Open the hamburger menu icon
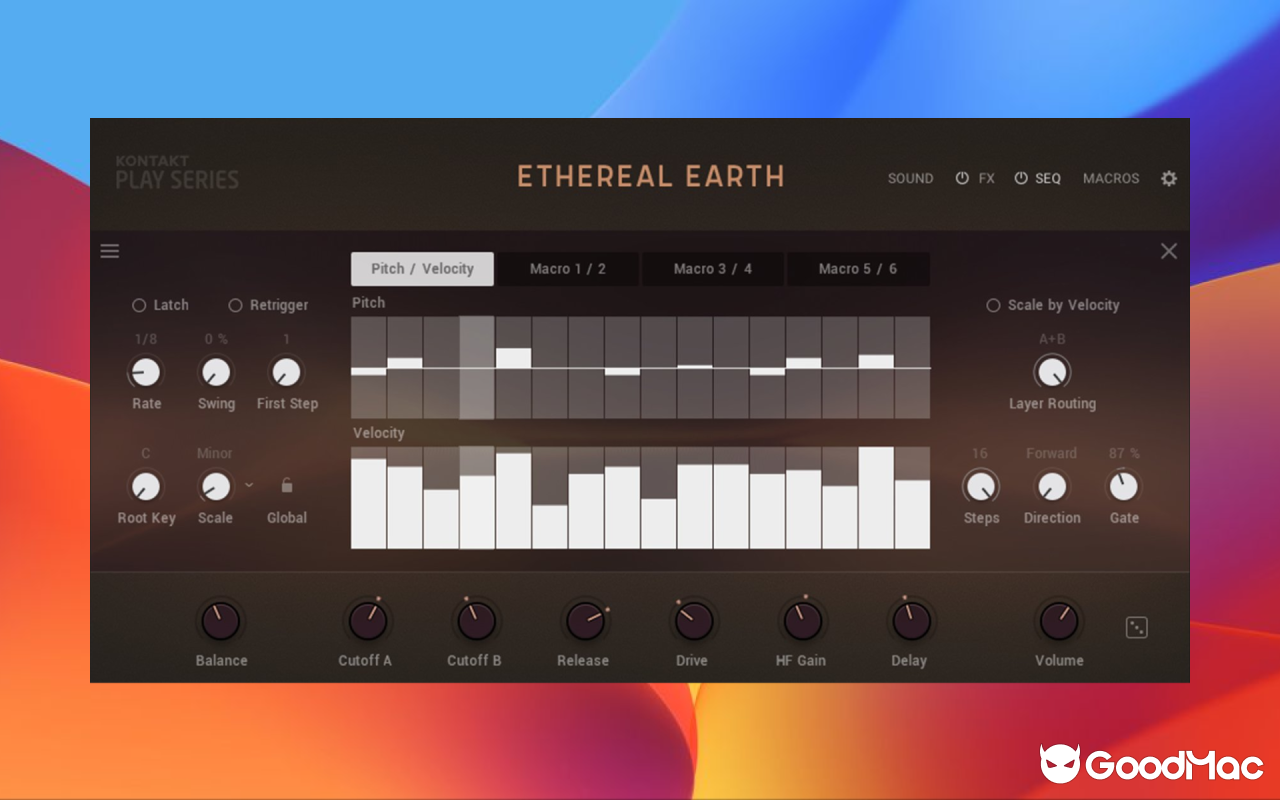1280x800 pixels. (x=110, y=251)
